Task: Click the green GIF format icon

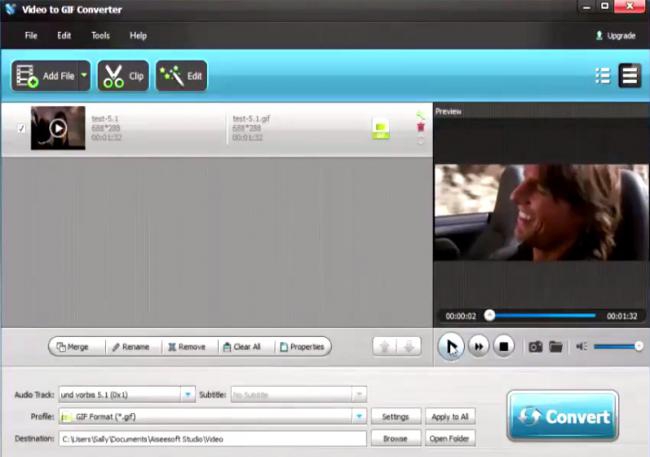Action: pyautogui.click(x=381, y=129)
